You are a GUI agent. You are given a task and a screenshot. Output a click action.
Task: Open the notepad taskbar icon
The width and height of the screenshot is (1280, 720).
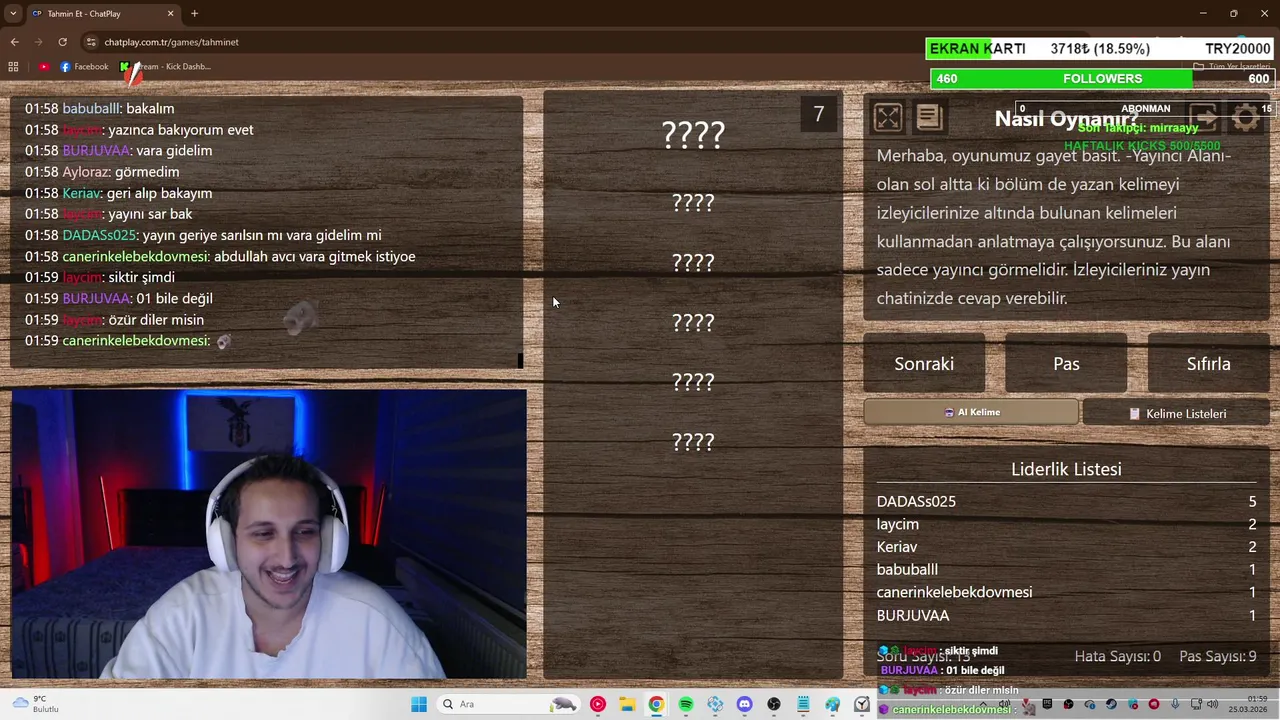(x=803, y=704)
